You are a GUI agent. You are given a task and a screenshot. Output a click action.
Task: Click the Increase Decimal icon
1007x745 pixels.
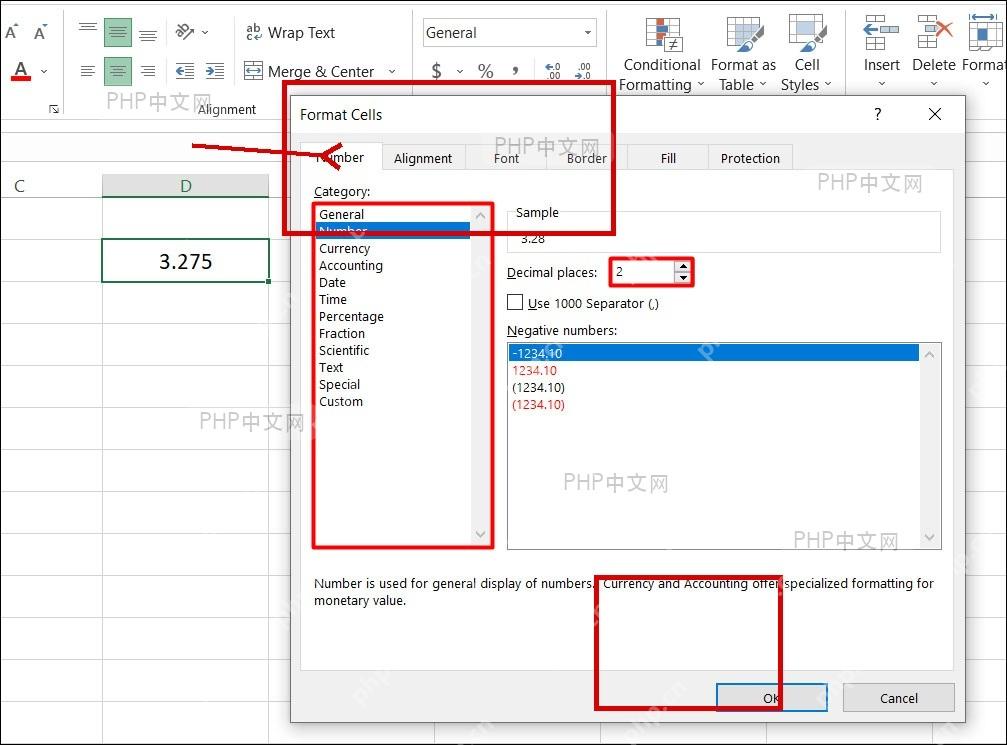[552, 71]
